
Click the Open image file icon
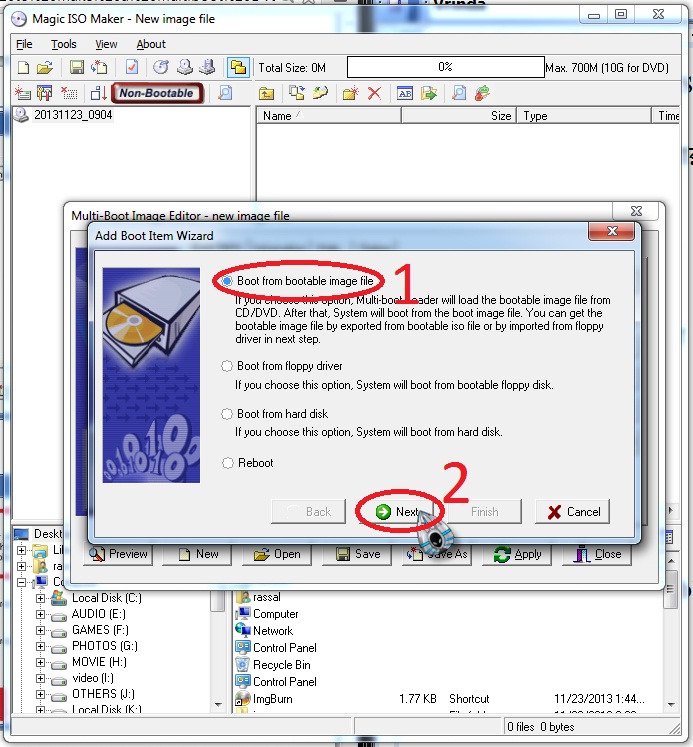pos(45,67)
